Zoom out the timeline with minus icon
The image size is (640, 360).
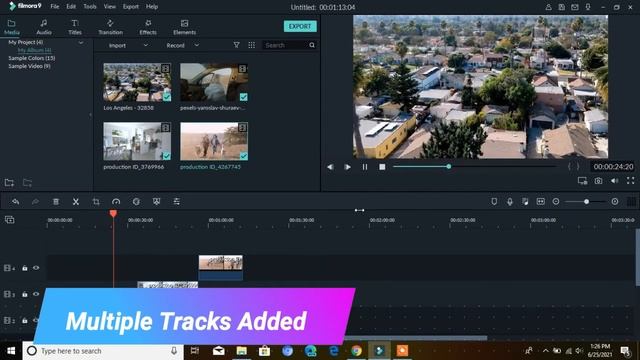(x=556, y=202)
